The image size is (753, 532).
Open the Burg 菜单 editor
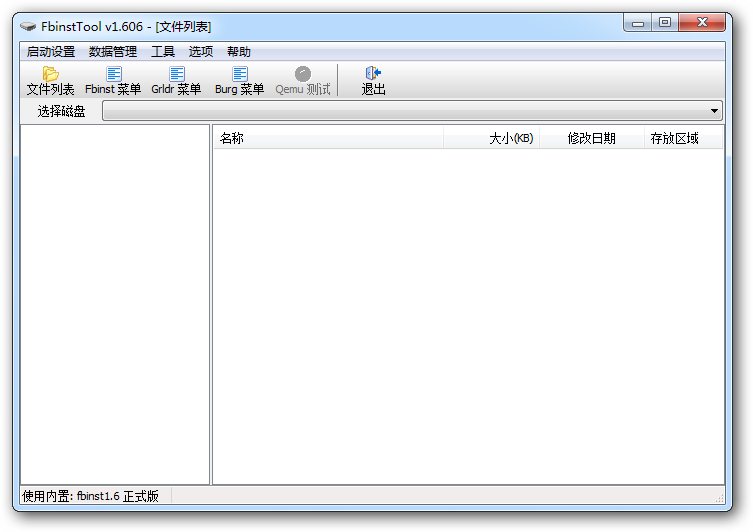[x=239, y=81]
